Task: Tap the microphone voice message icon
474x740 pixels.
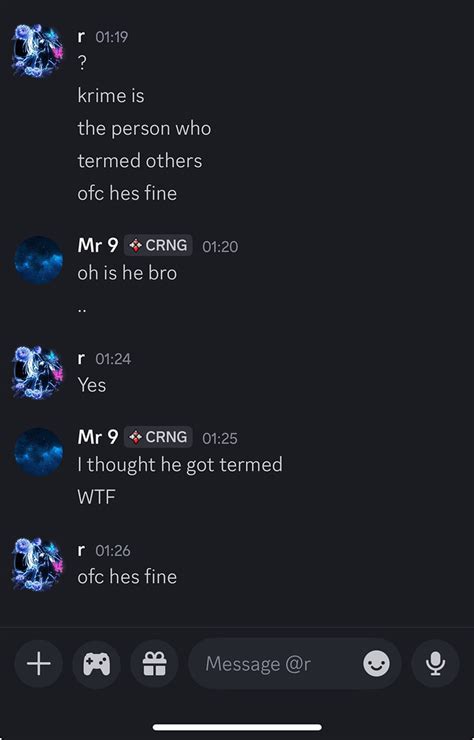Action: (435, 664)
